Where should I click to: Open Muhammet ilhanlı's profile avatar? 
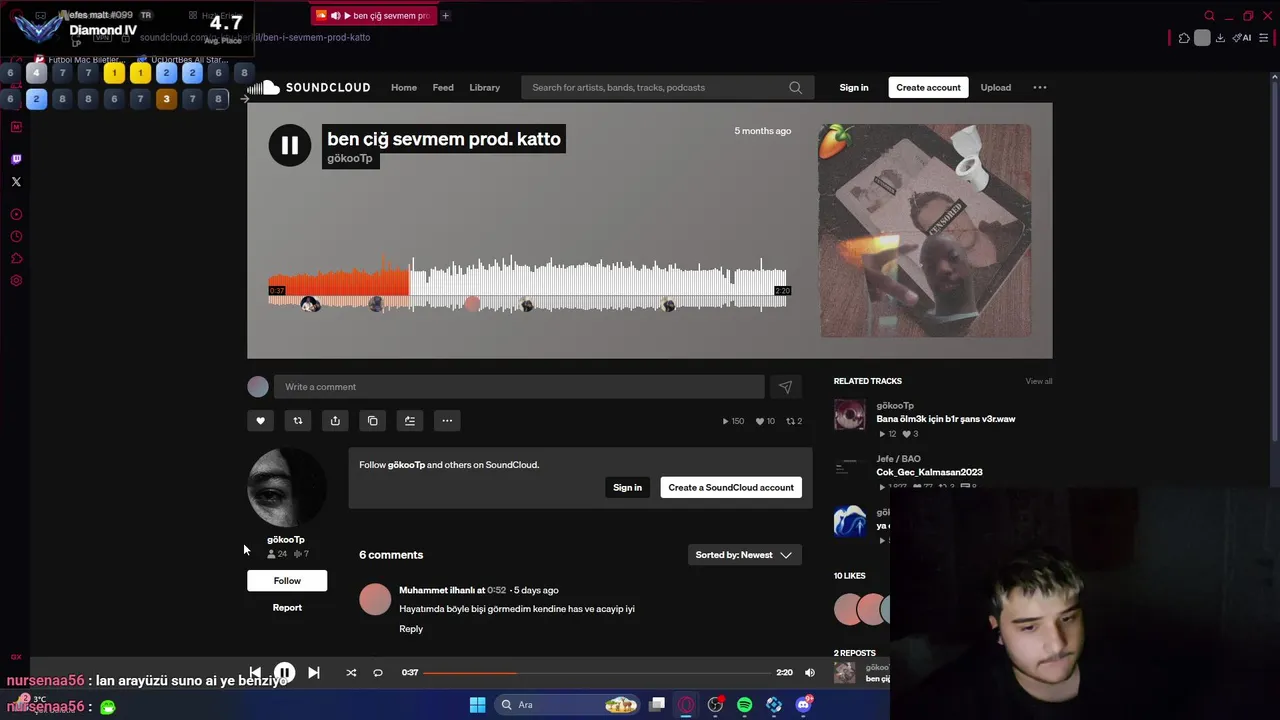[x=375, y=599]
